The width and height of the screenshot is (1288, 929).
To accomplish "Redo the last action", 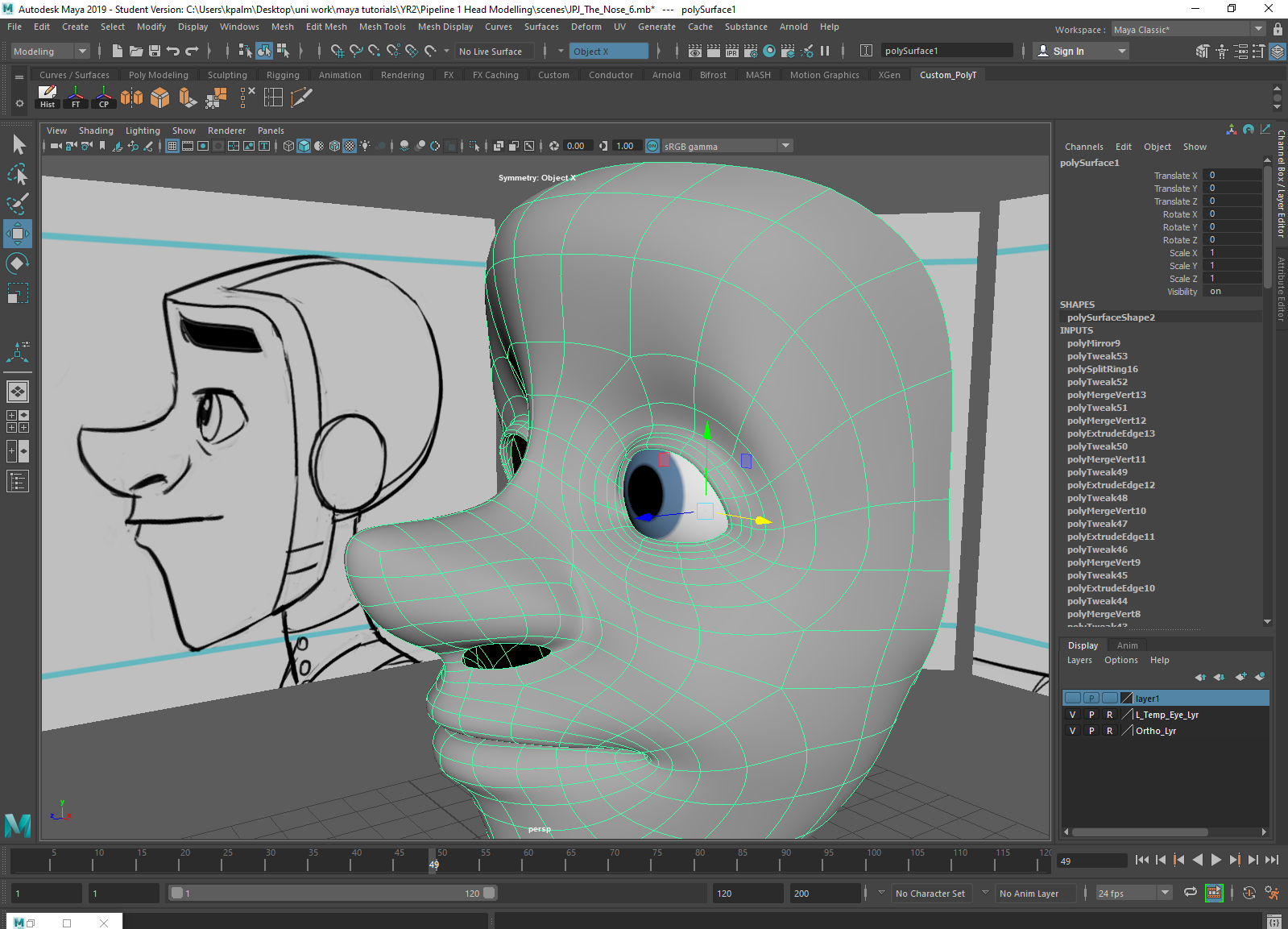I will point(192,51).
